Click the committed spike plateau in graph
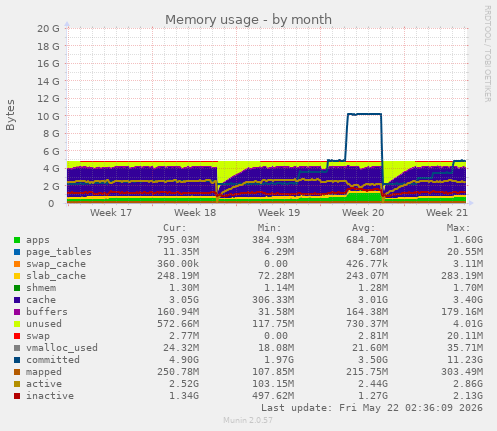497x431 pixels. (x=364, y=114)
